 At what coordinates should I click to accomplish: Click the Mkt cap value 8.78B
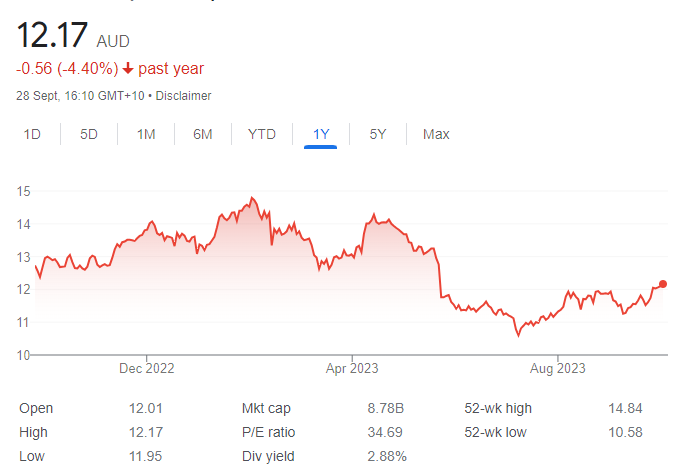point(386,408)
